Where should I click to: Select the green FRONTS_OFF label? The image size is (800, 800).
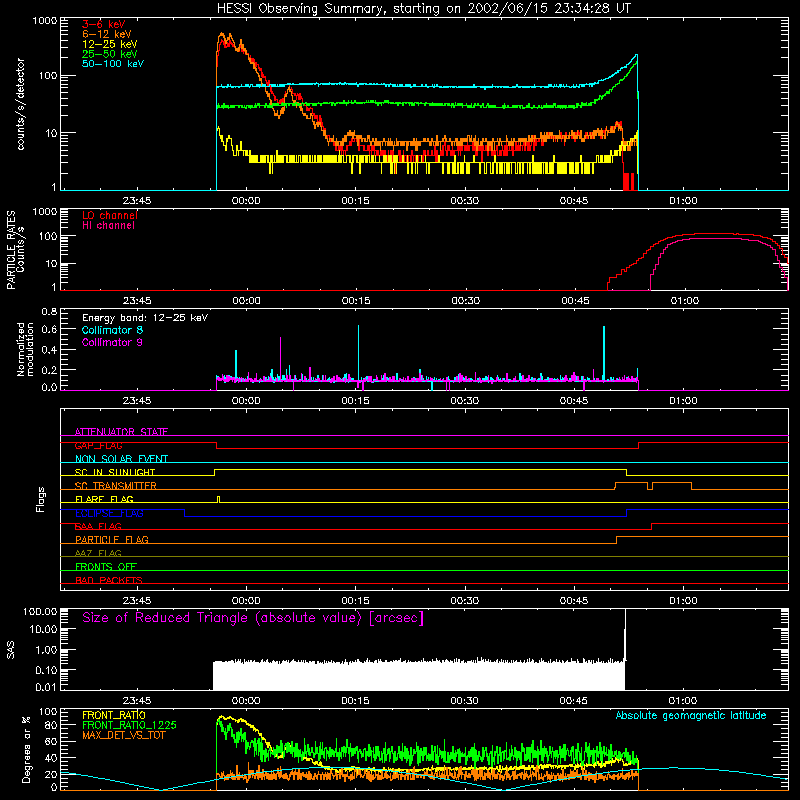point(106,566)
